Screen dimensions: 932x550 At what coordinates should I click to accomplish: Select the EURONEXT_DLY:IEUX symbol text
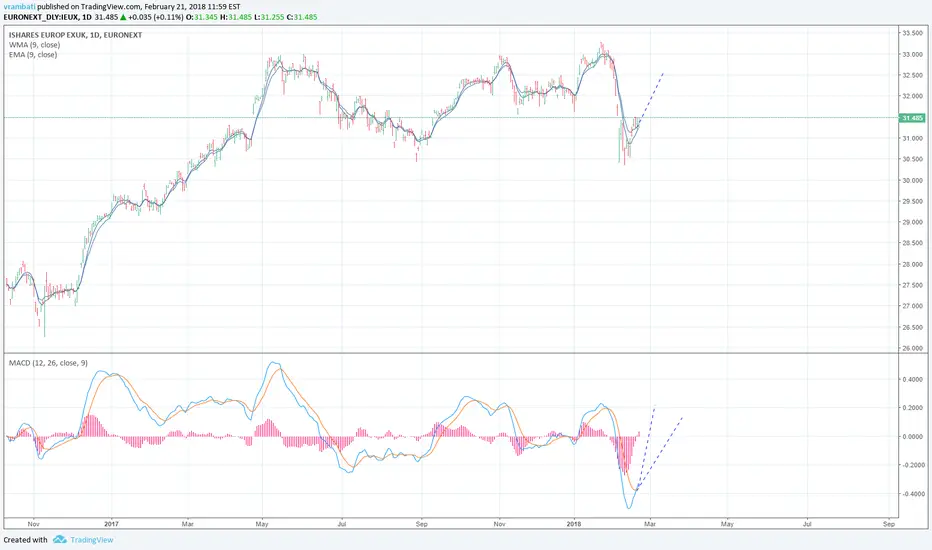tap(41, 17)
